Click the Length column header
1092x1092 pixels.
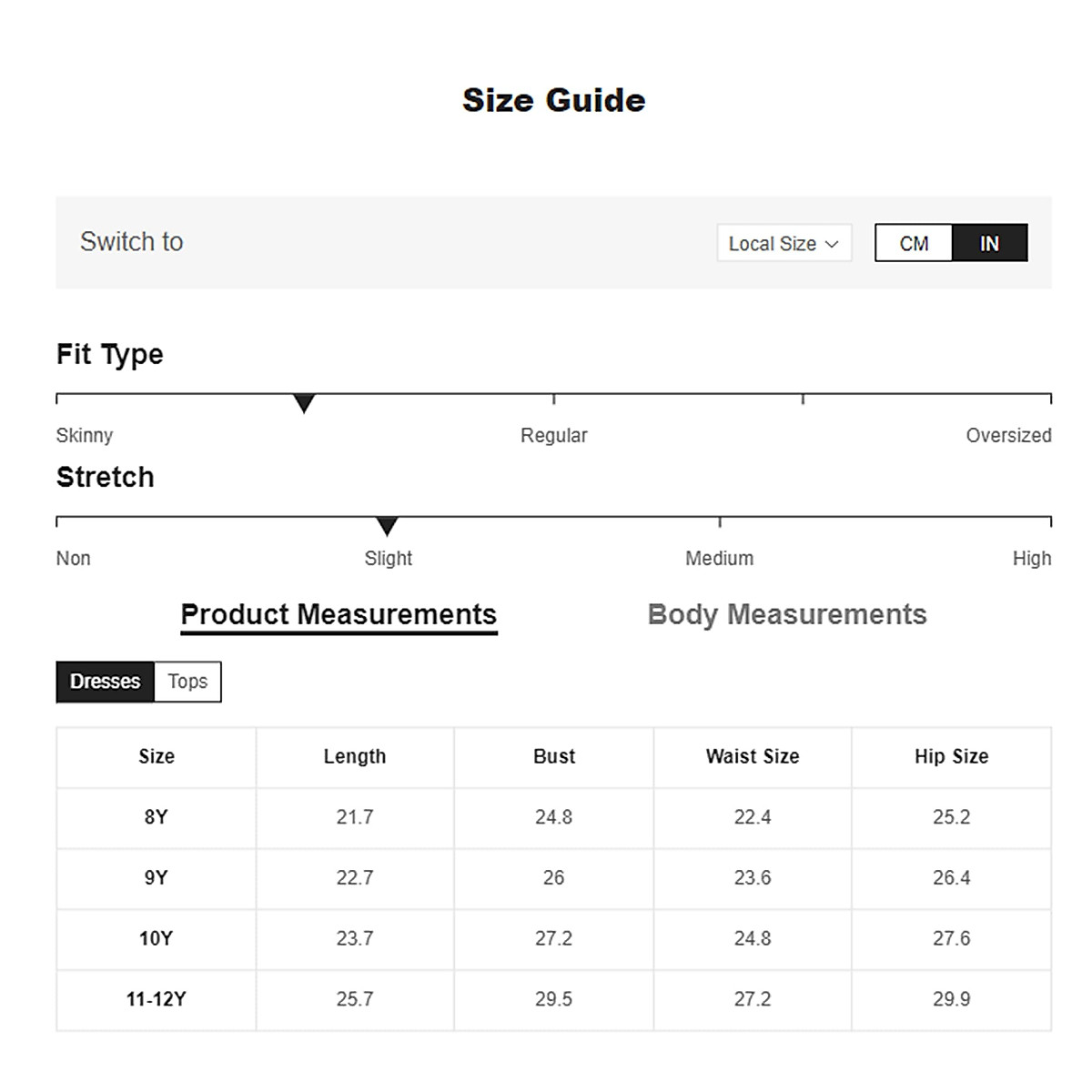coord(355,756)
